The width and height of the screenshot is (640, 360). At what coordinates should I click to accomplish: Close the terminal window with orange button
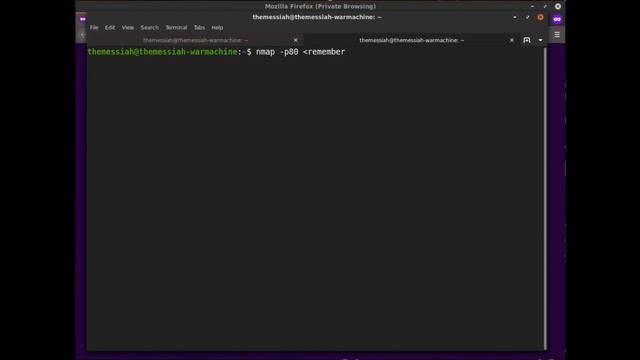tap(540, 17)
